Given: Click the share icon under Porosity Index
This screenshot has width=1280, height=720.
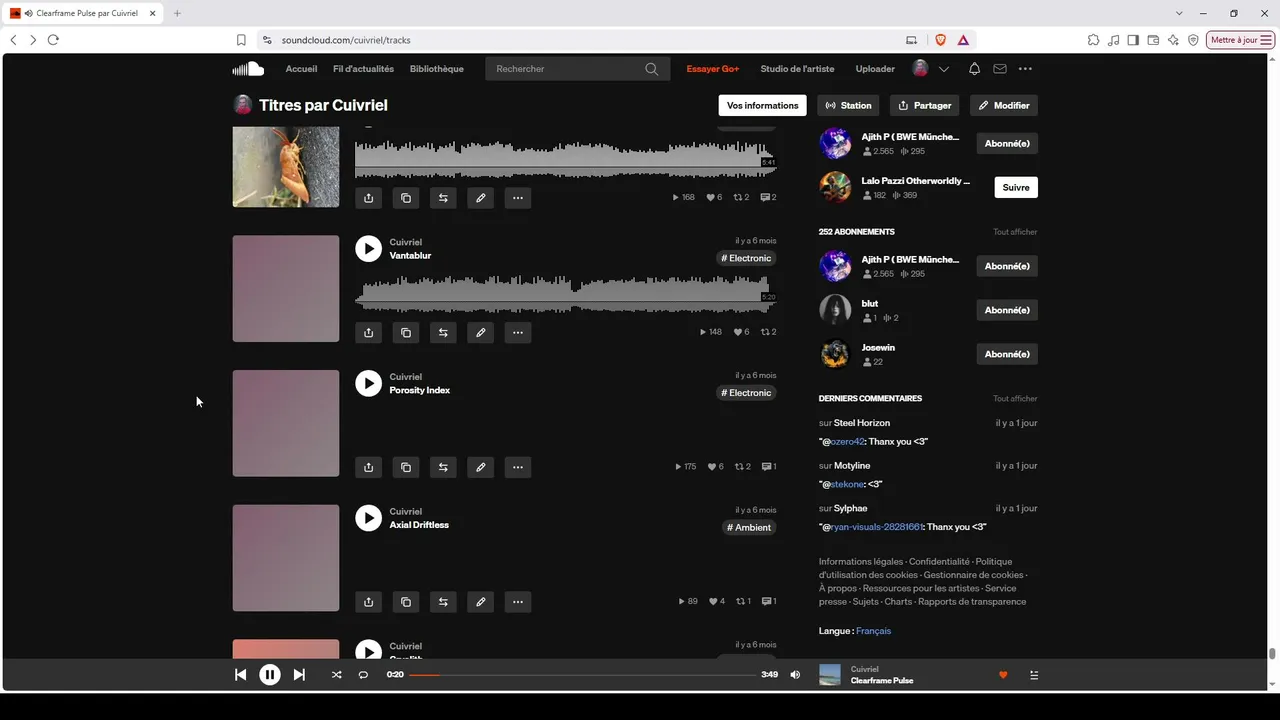Looking at the screenshot, I should pyautogui.click(x=369, y=467).
